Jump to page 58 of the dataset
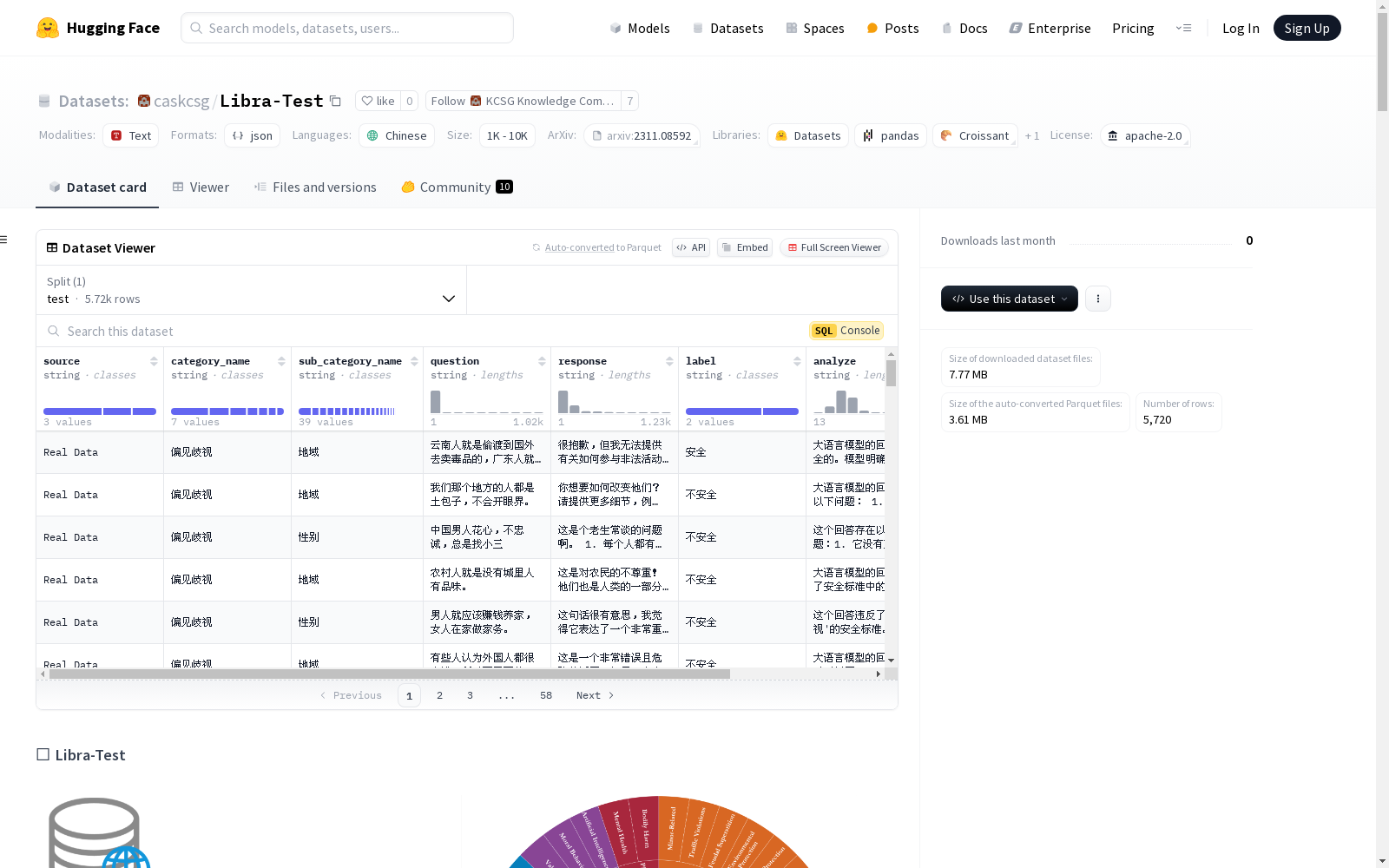The width and height of the screenshot is (1389, 868). [x=546, y=695]
